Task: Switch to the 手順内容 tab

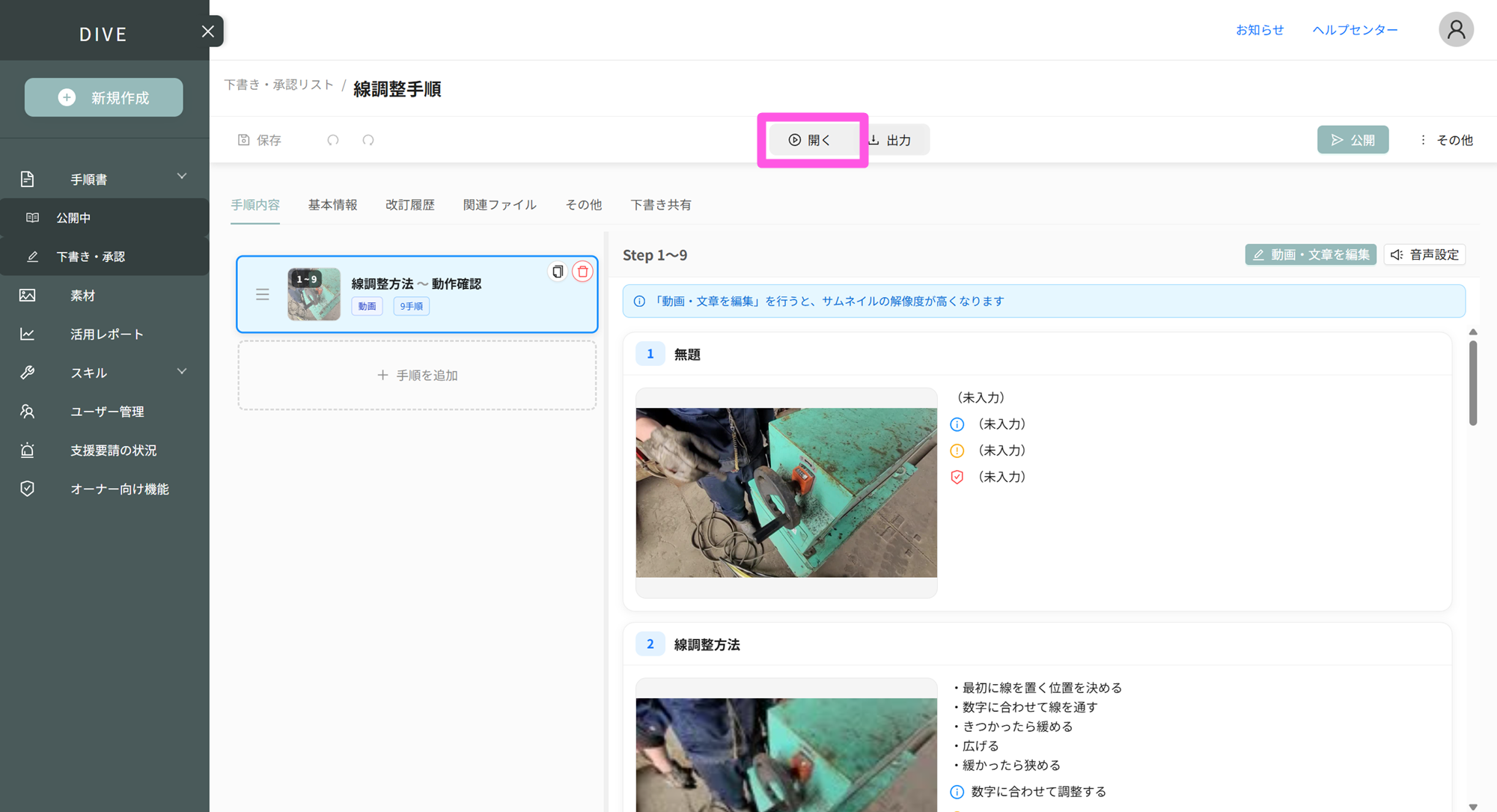Action: [x=255, y=205]
